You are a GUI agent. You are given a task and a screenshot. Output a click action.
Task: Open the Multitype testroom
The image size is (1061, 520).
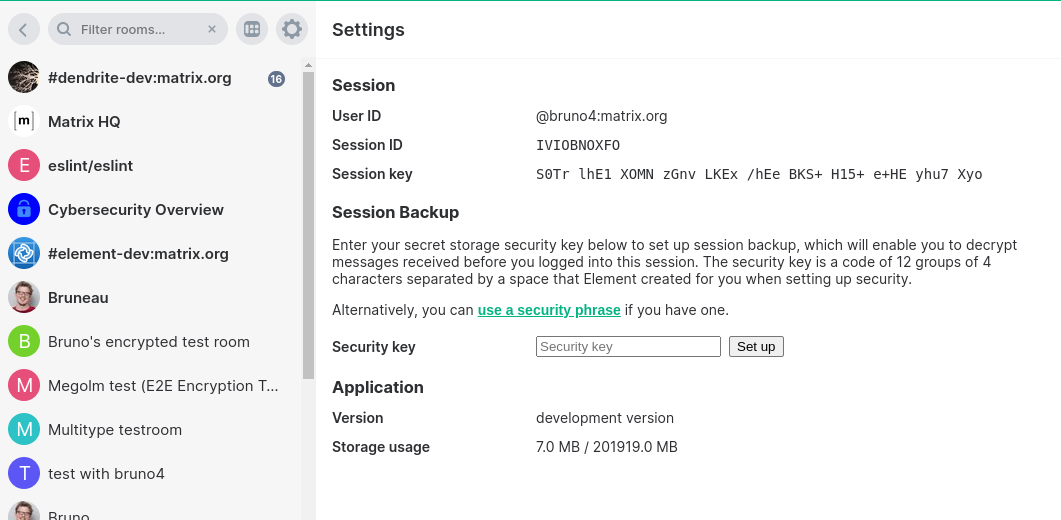(115, 430)
